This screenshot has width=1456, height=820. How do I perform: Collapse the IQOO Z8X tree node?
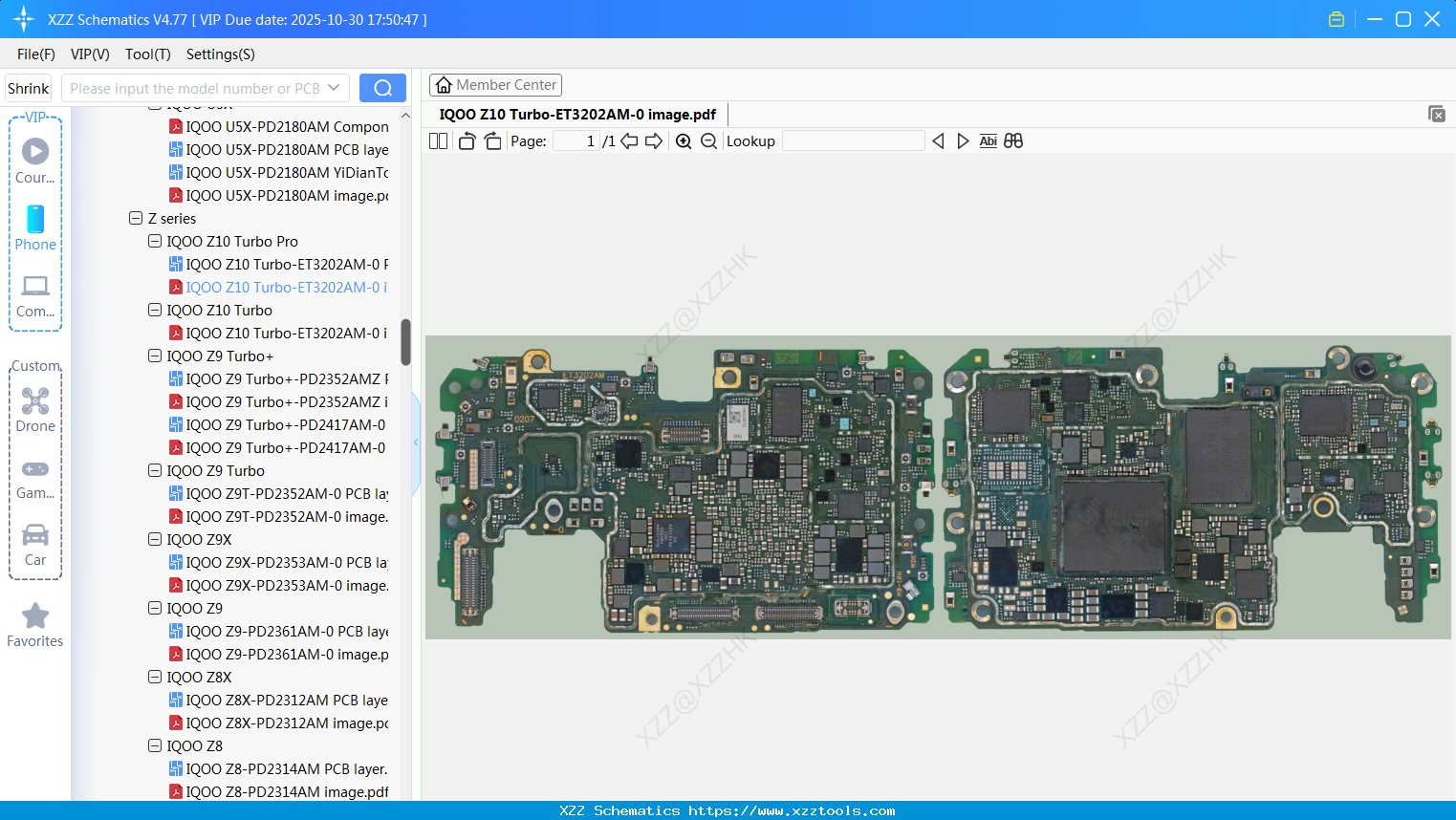coord(155,678)
